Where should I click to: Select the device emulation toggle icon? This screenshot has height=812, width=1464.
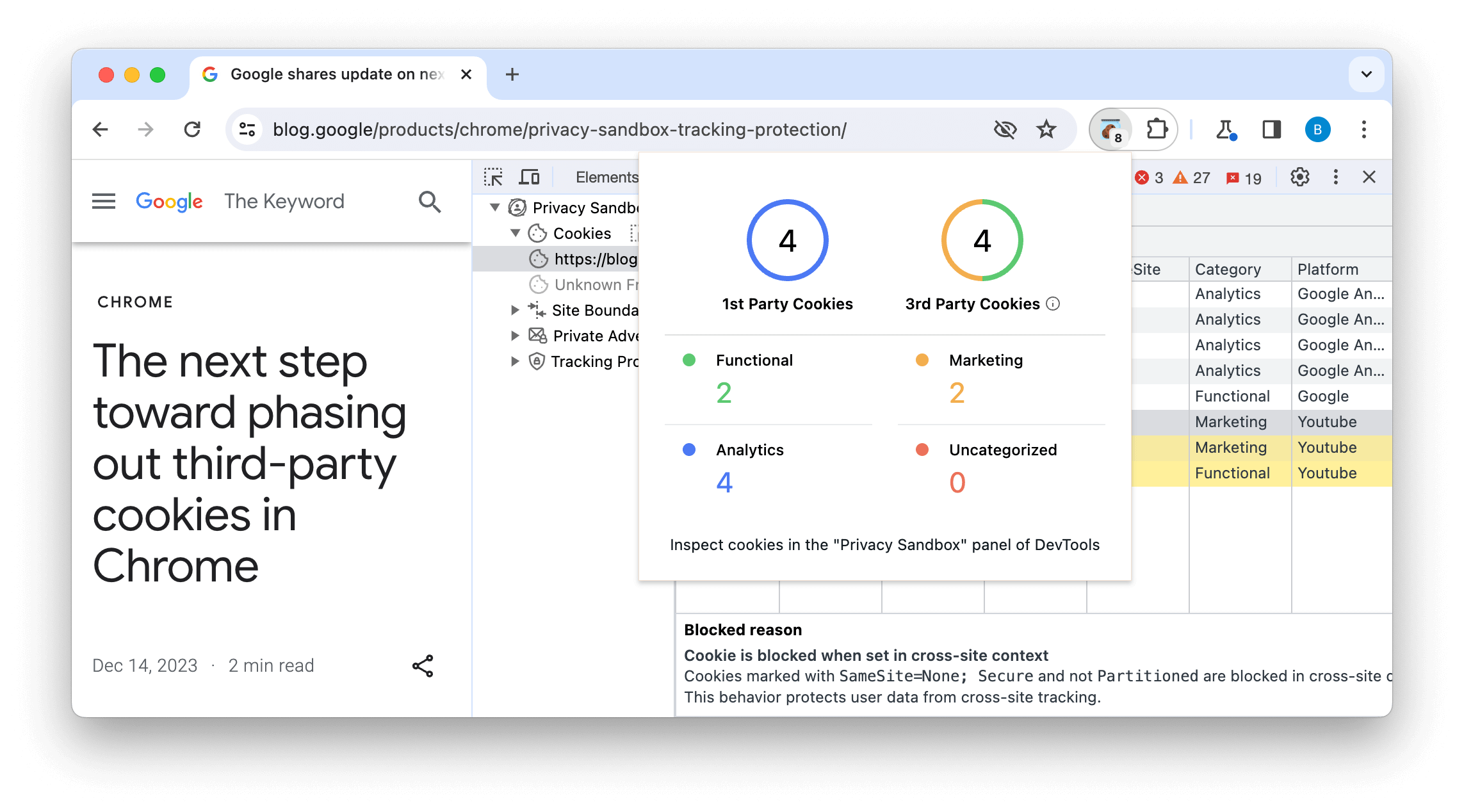529,177
